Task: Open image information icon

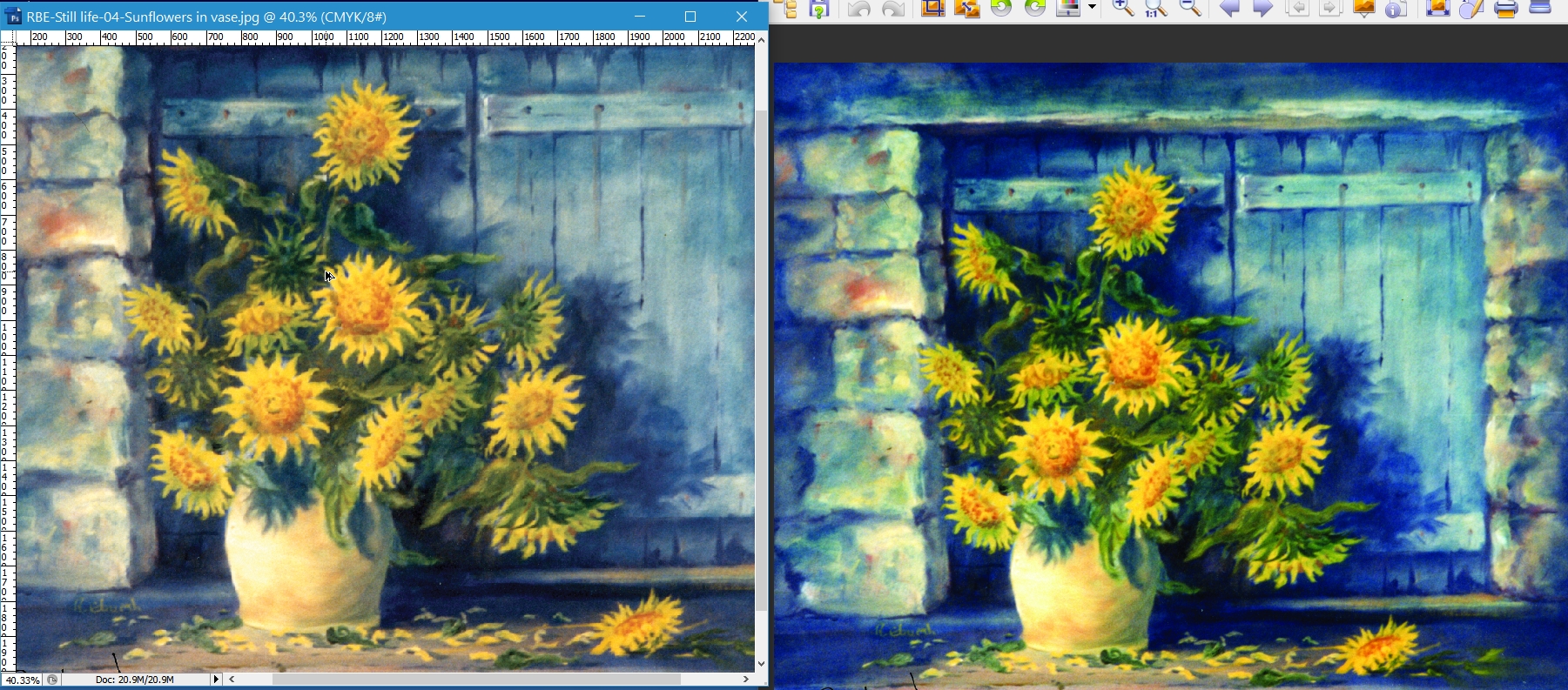Action: point(1396,9)
